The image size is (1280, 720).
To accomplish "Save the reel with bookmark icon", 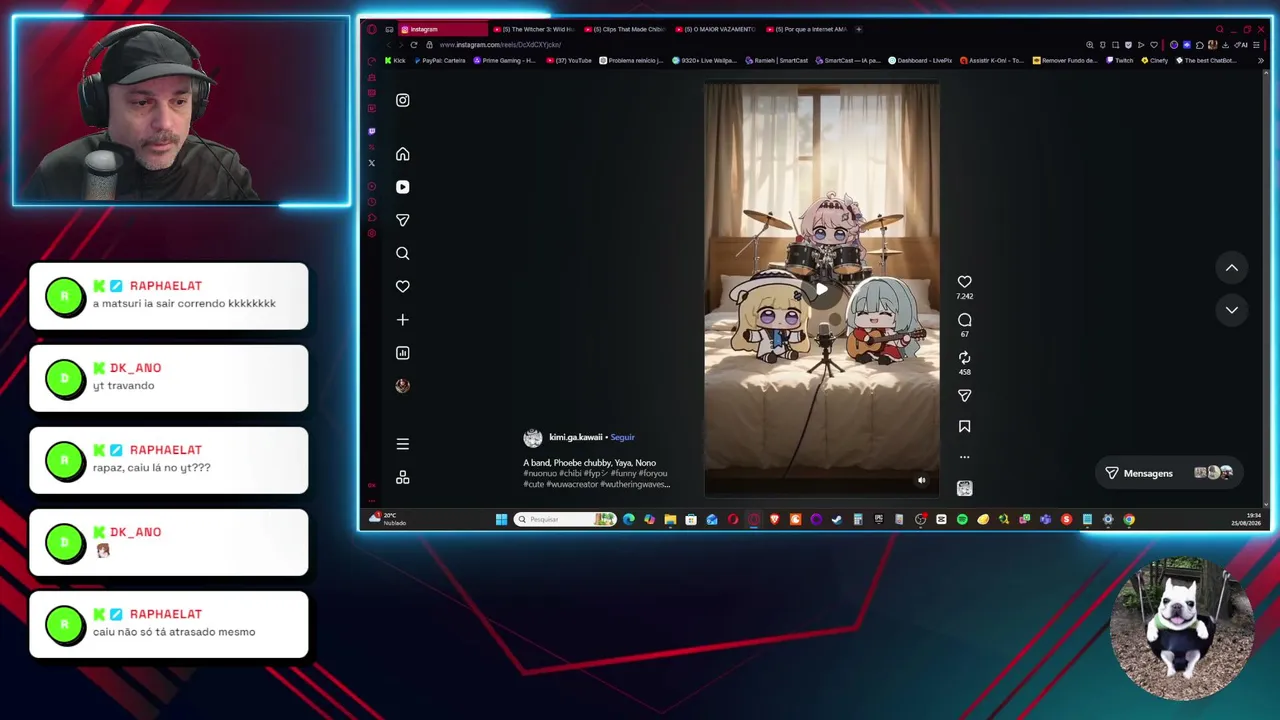I will tap(964, 427).
